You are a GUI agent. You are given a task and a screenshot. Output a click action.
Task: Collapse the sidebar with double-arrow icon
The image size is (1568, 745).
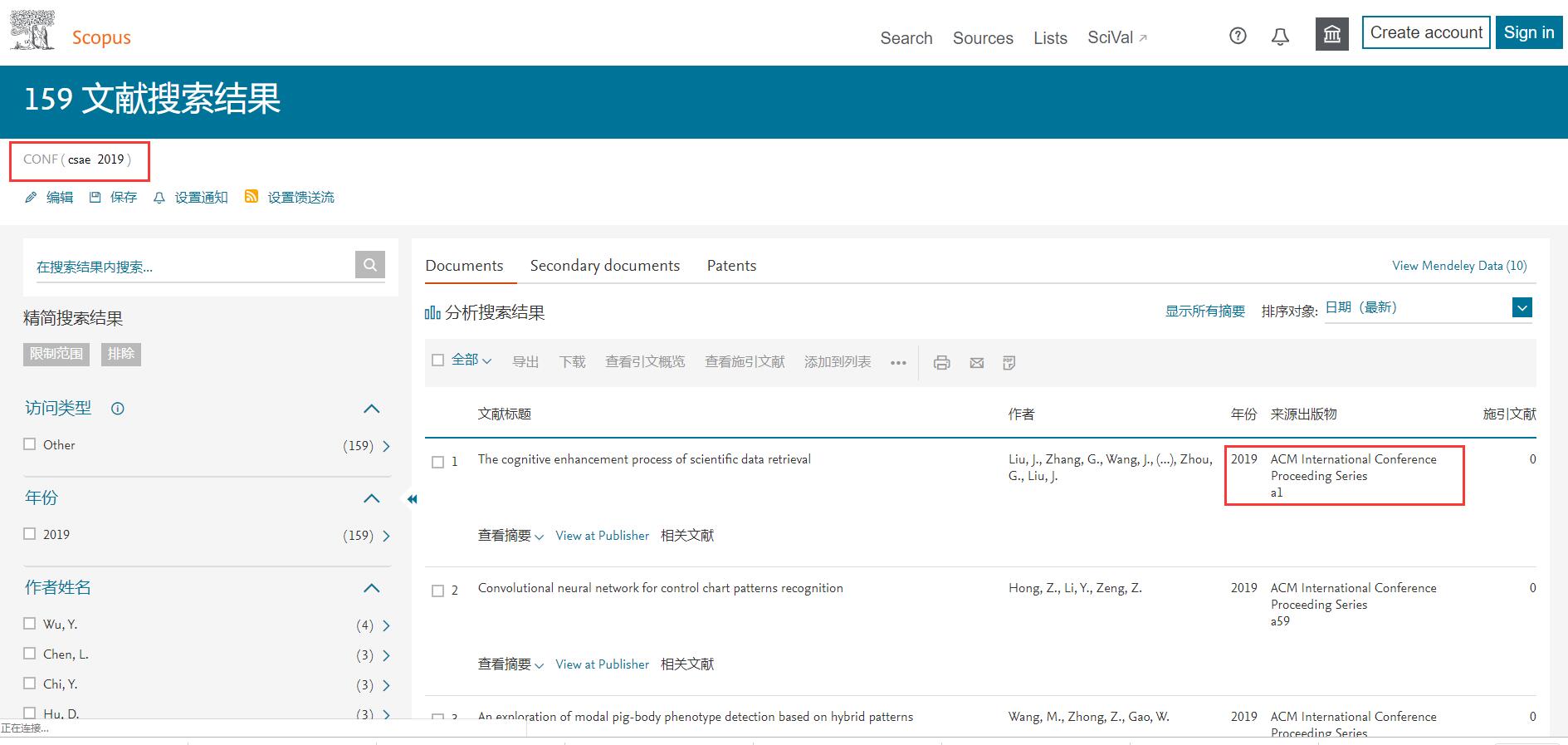coord(412,499)
